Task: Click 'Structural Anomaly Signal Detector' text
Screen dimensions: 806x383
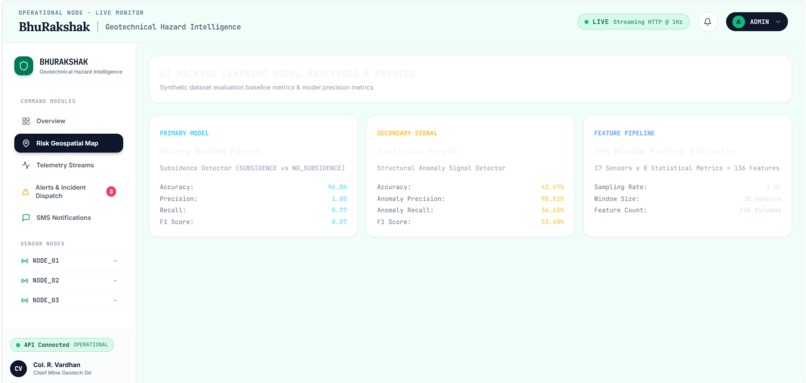Action: [441, 168]
